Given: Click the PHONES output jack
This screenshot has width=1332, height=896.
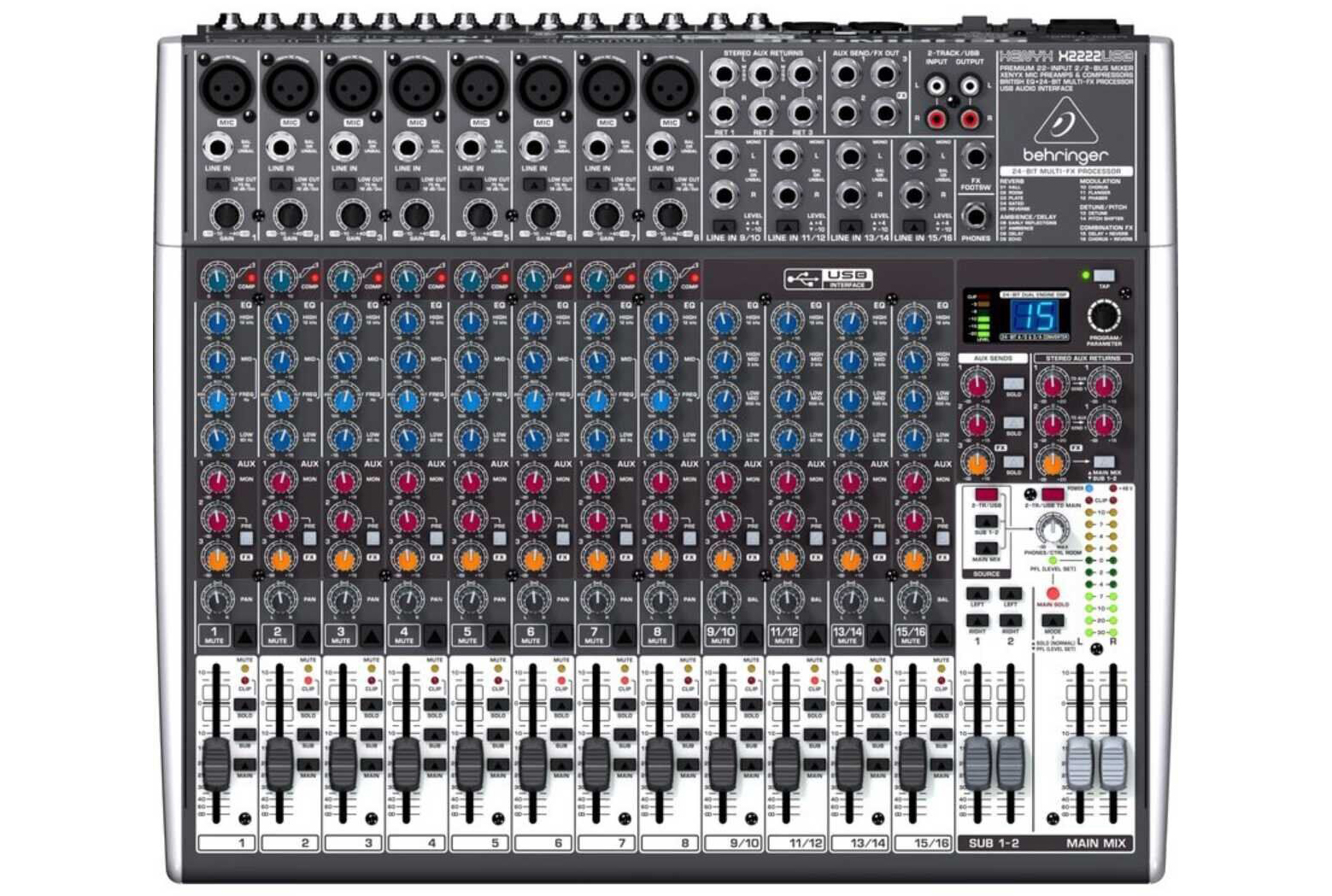Looking at the screenshot, I should pos(975,215).
